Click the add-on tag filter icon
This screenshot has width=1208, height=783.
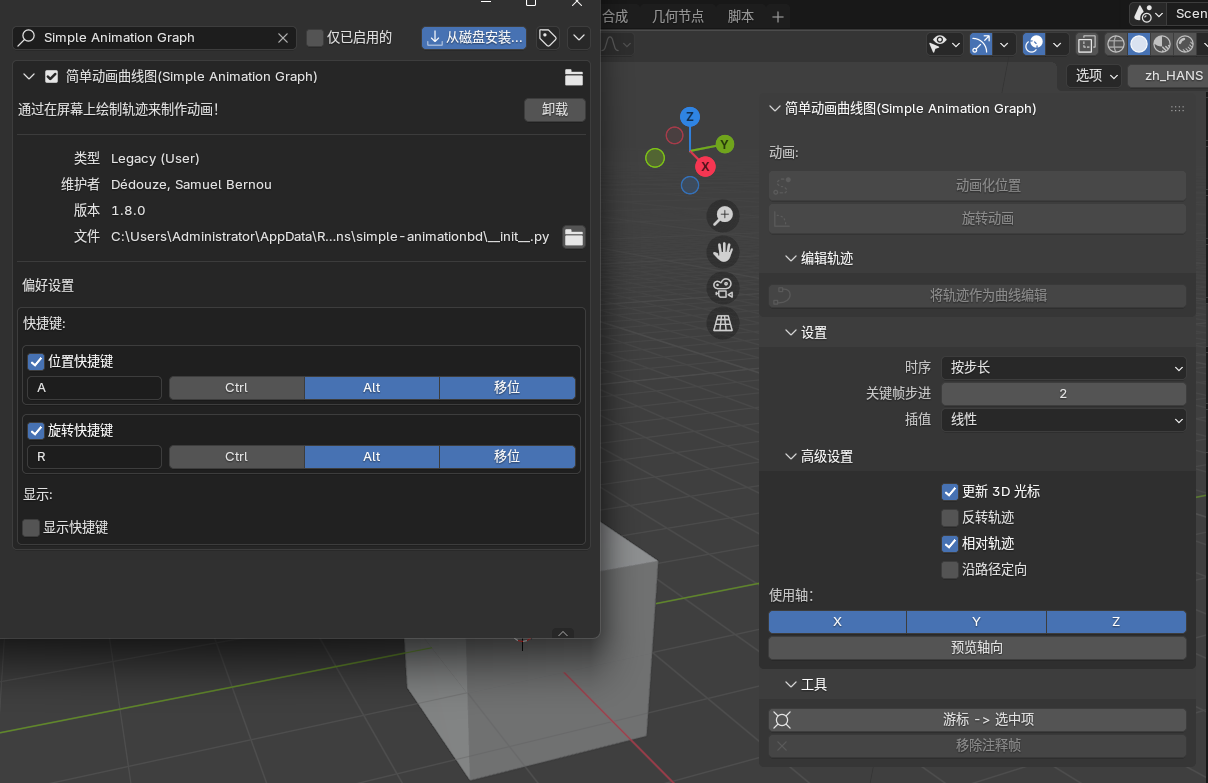pyautogui.click(x=547, y=38)
